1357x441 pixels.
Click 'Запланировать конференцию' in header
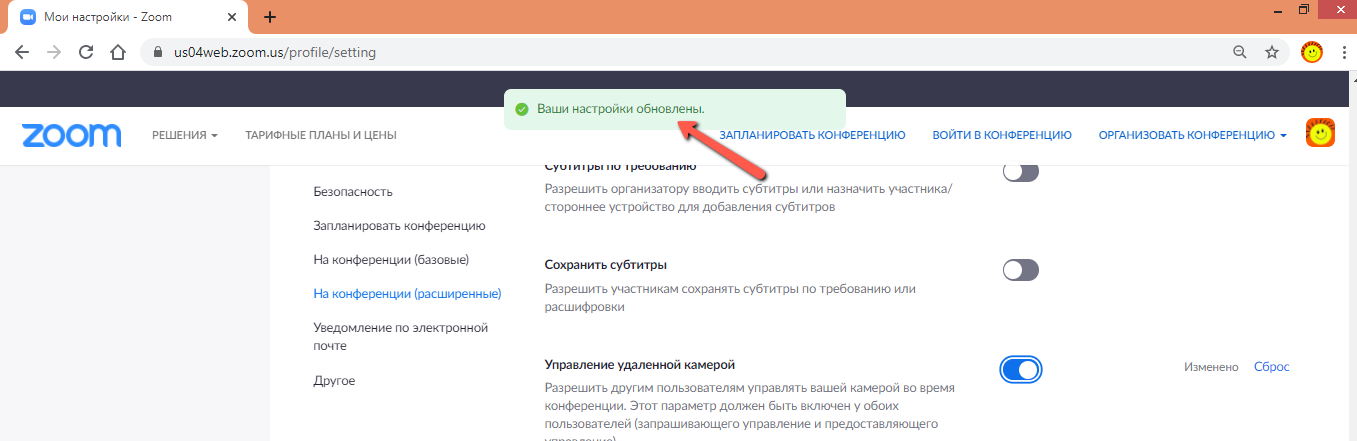pyautogui.click(x=812, y=135)
